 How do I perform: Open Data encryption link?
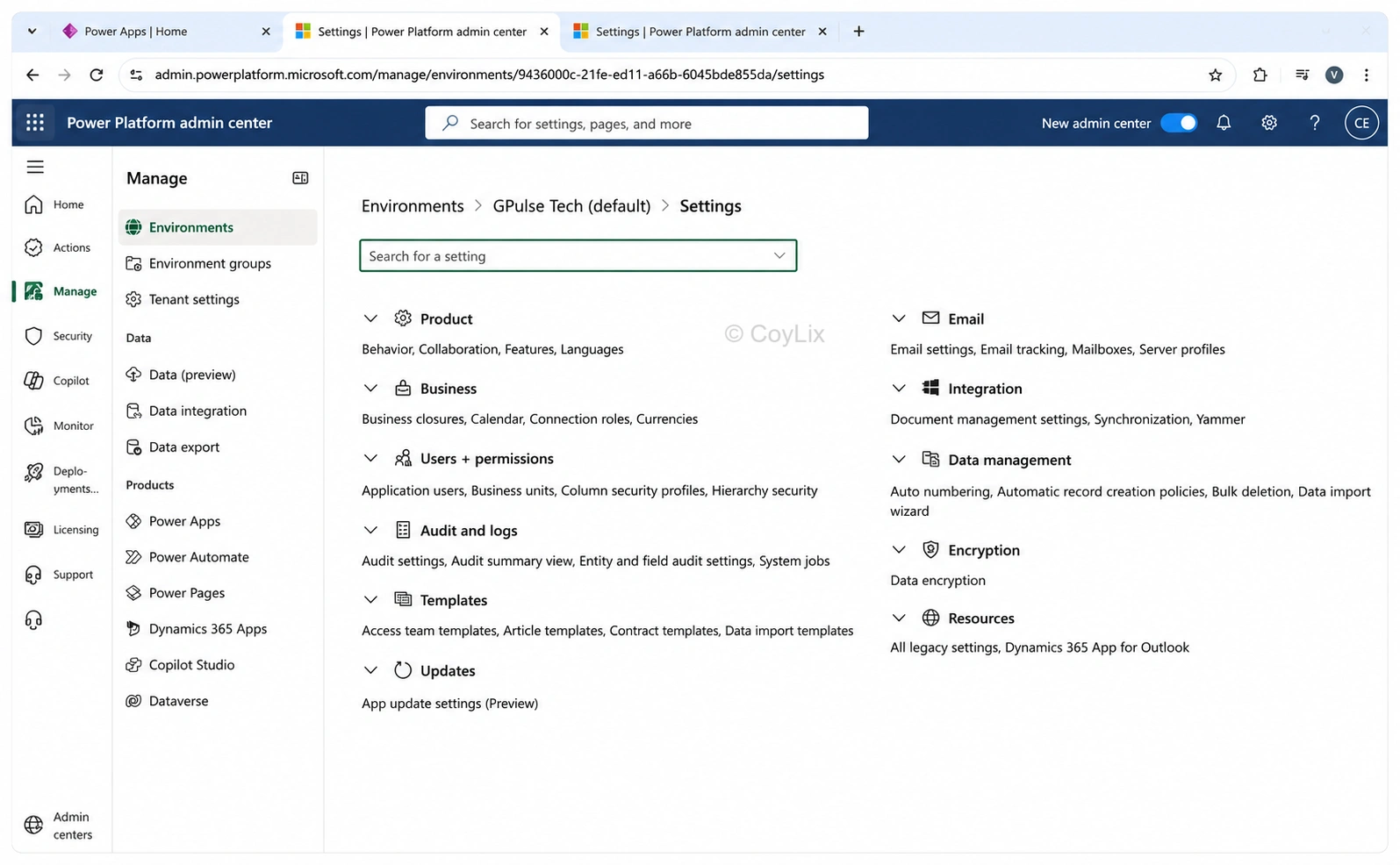pos(937,581)
